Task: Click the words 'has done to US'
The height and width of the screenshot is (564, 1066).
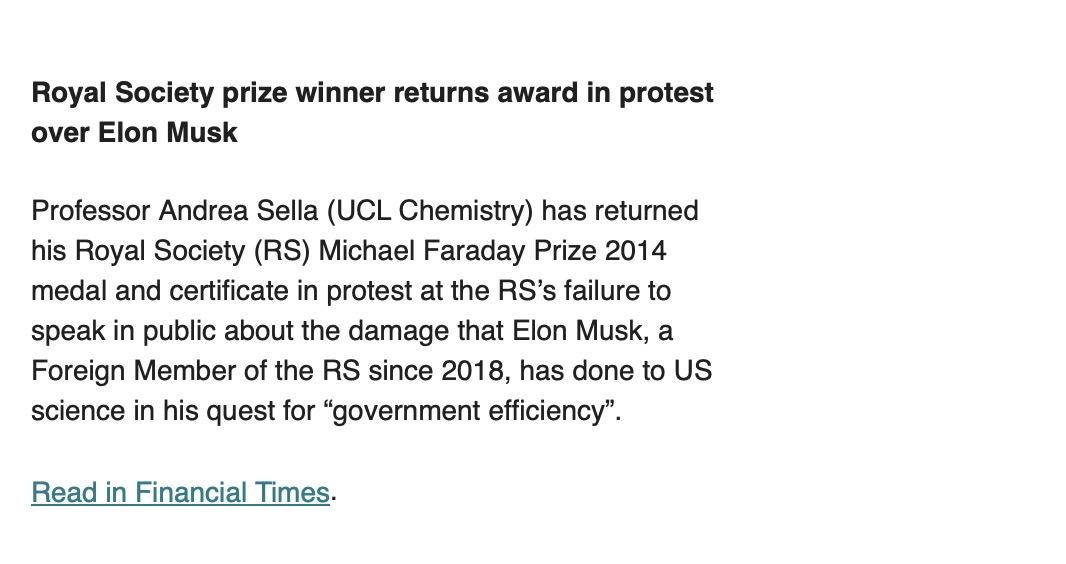Action: (616, 371)
